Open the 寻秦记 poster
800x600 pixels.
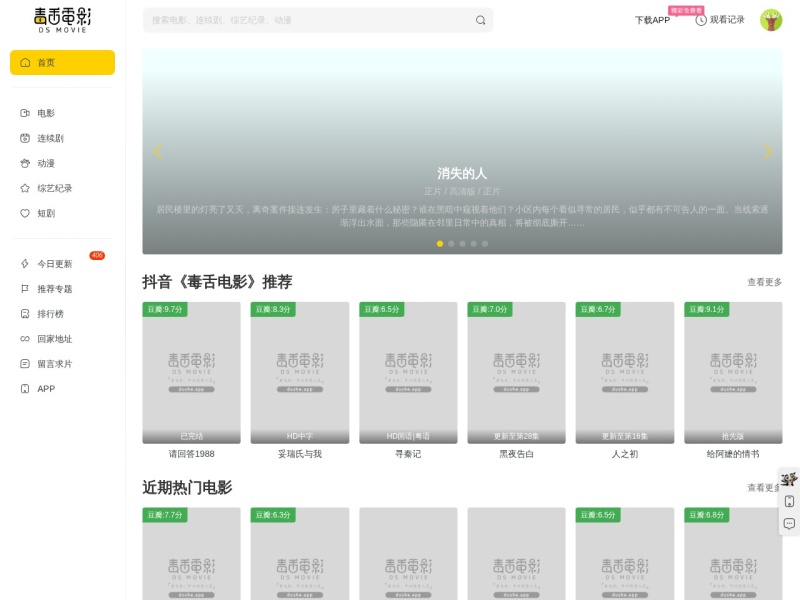point(408,372)
